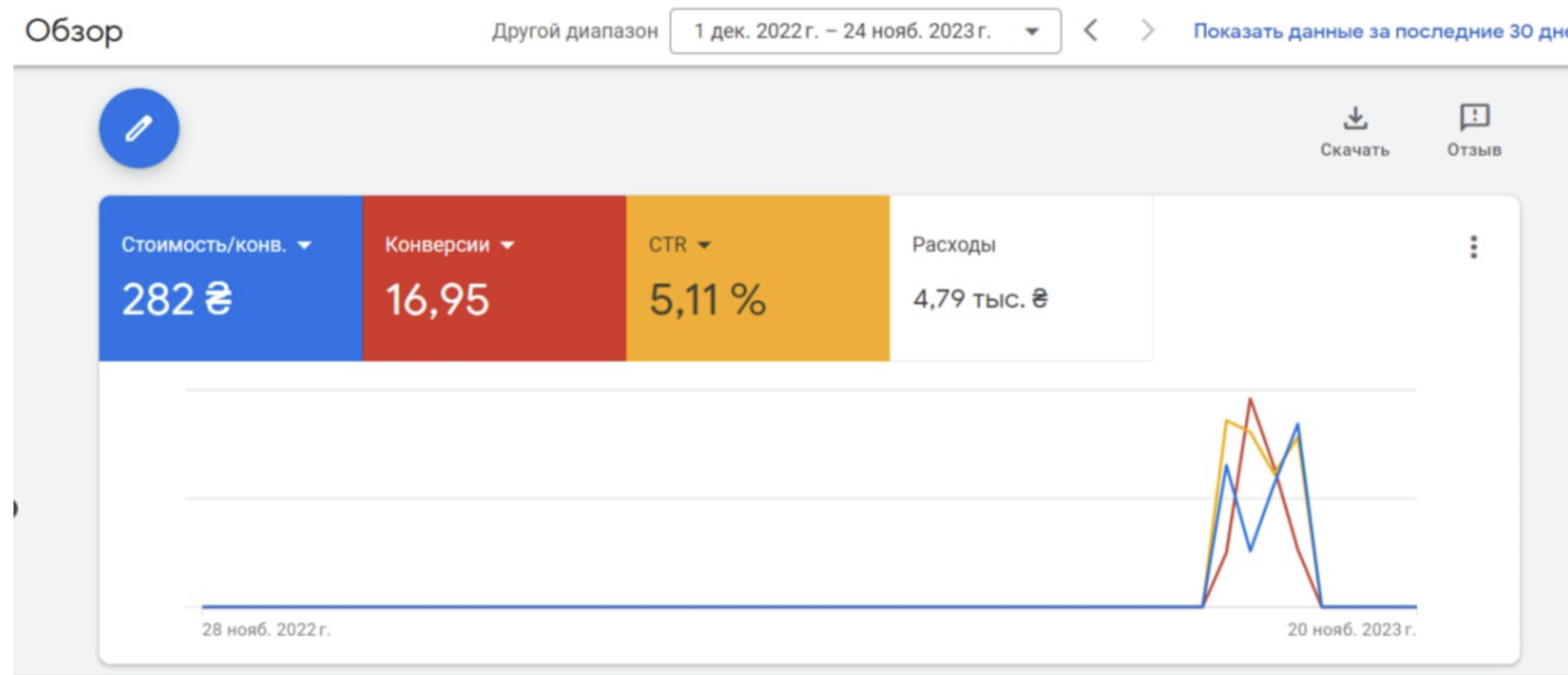1568x675 pixels.
Task: Click the blue pencil edit button
Action: pos(139,128)
